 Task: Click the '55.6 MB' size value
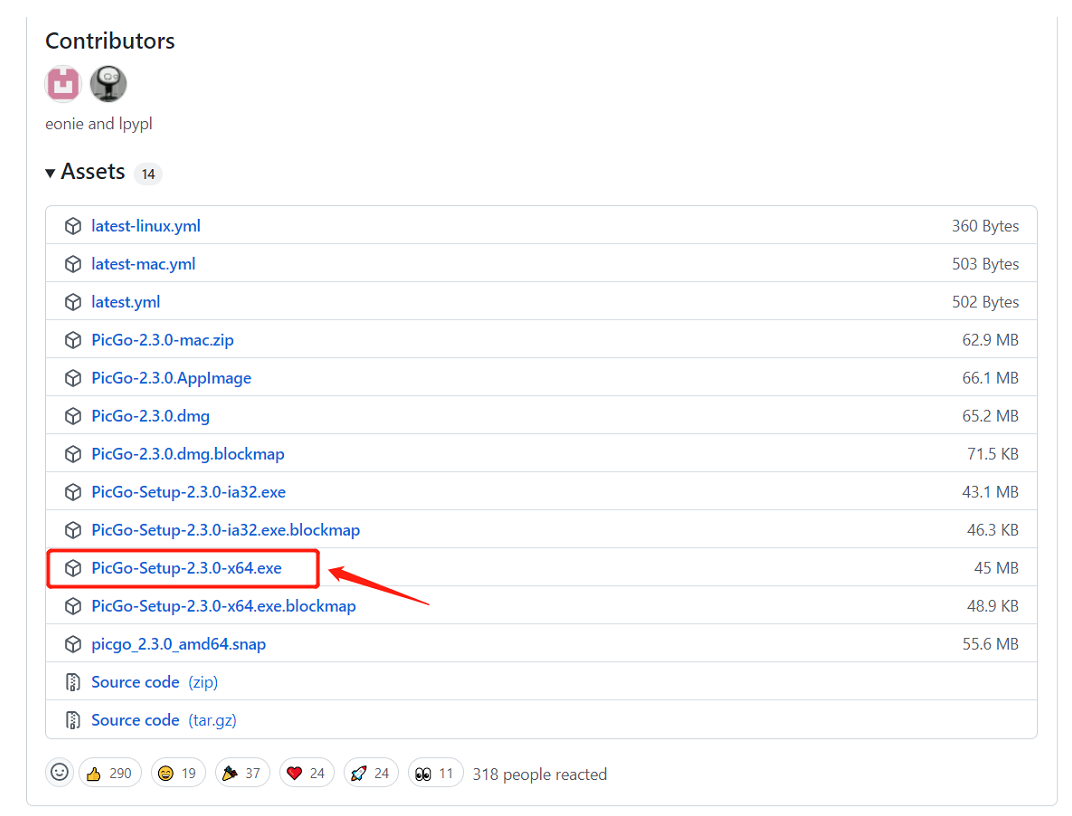pos(991,644)
